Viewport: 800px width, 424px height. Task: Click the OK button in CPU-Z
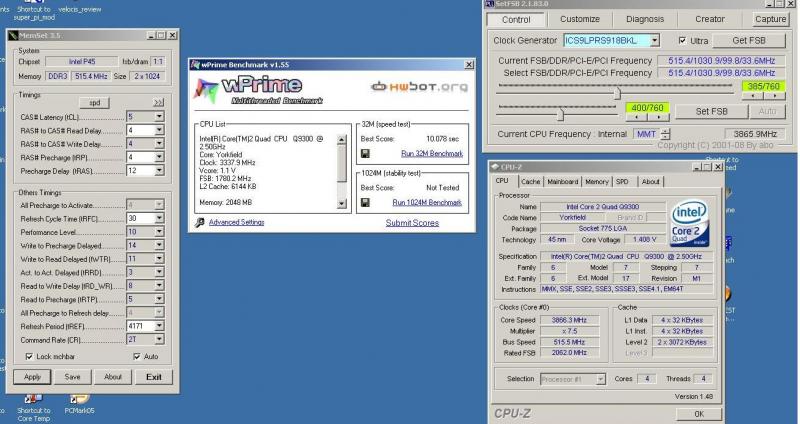699,414
